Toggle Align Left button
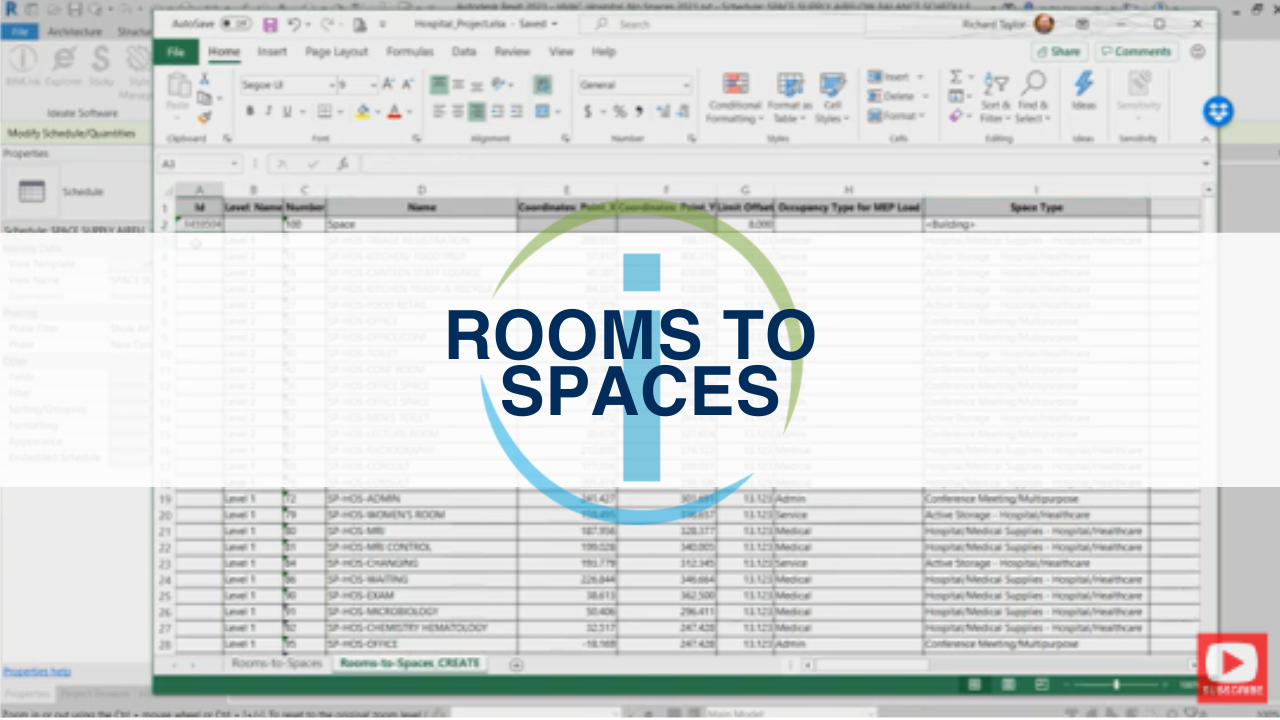Viewport: 1280px width, 720px height. [x=439, y=111]
